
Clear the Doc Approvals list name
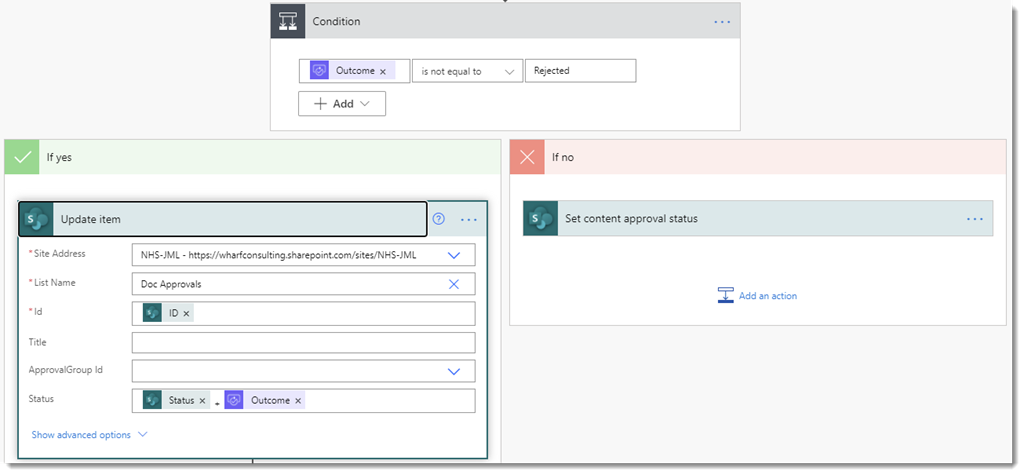[454, 284]
